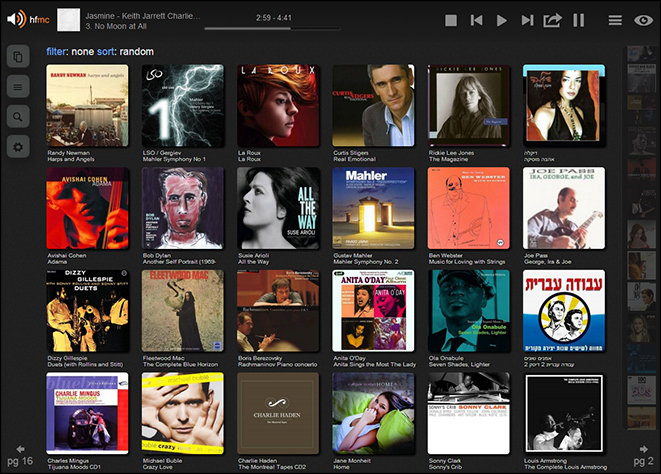Skip to the previous track
661x474 pixels.
(x=476, y=20)
